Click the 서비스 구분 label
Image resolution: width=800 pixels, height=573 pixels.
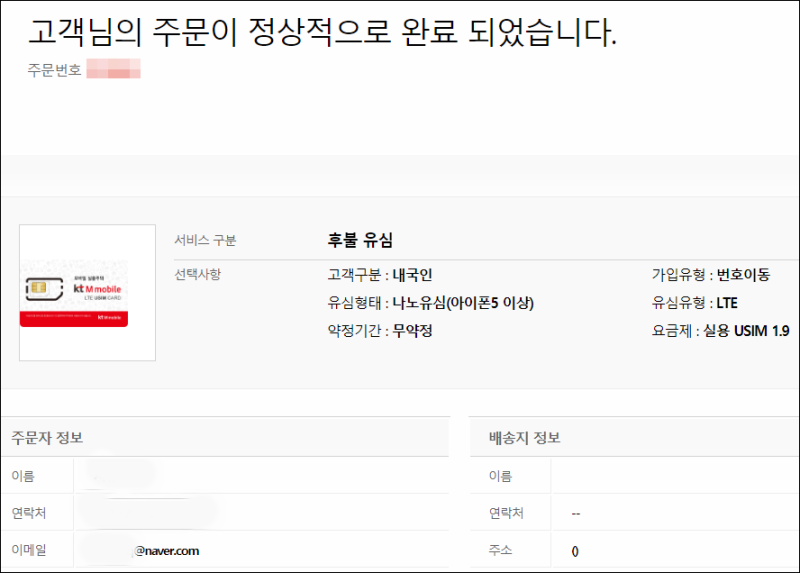tap(206, 240)
